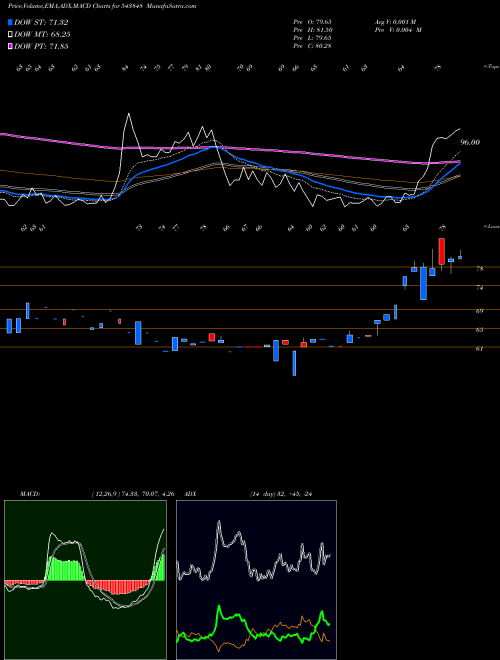Click the price axis label 74
This screenshot has height=660, width=500.
tap(479, 287)
